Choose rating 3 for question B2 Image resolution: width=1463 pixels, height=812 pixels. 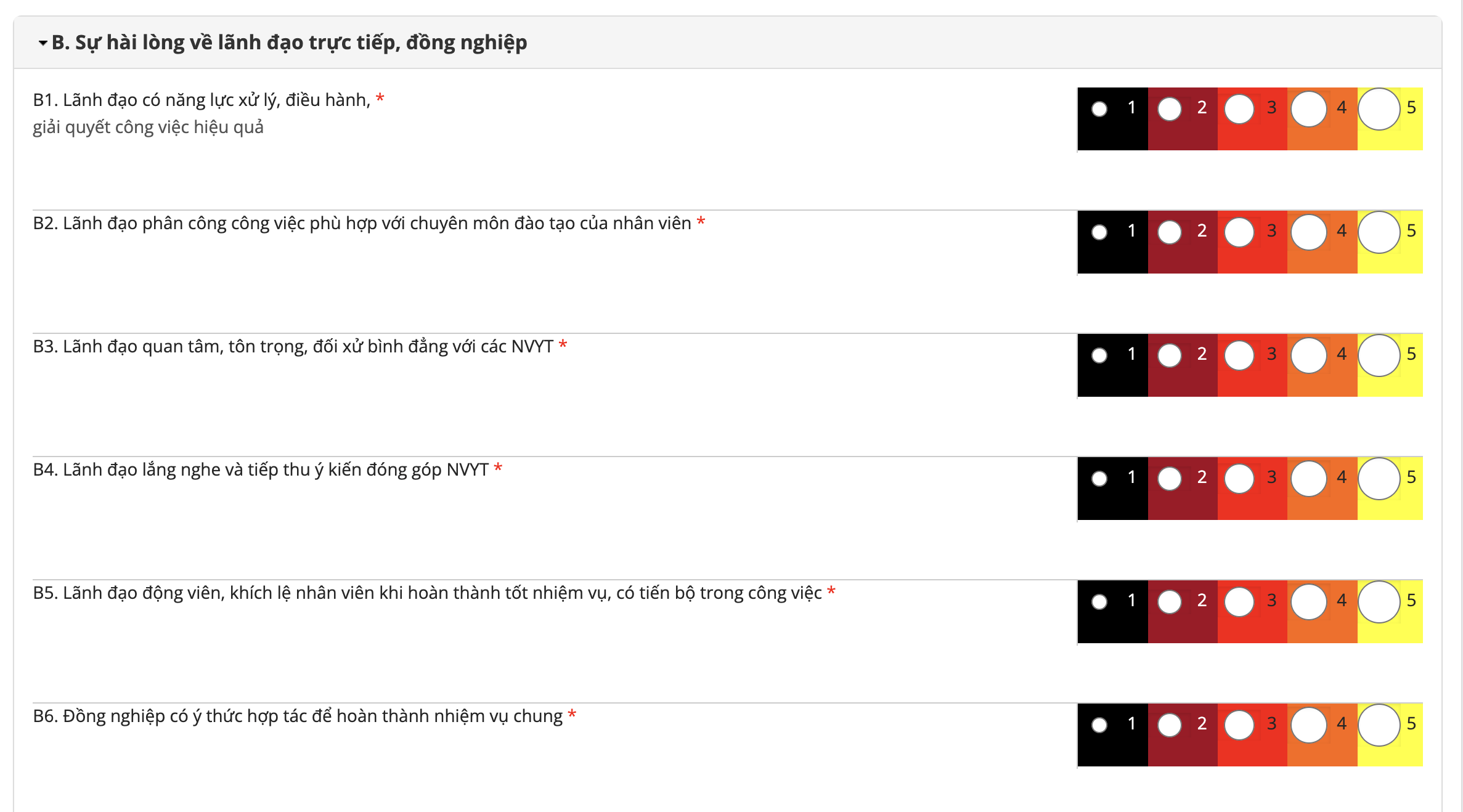tap(1239, 232)
